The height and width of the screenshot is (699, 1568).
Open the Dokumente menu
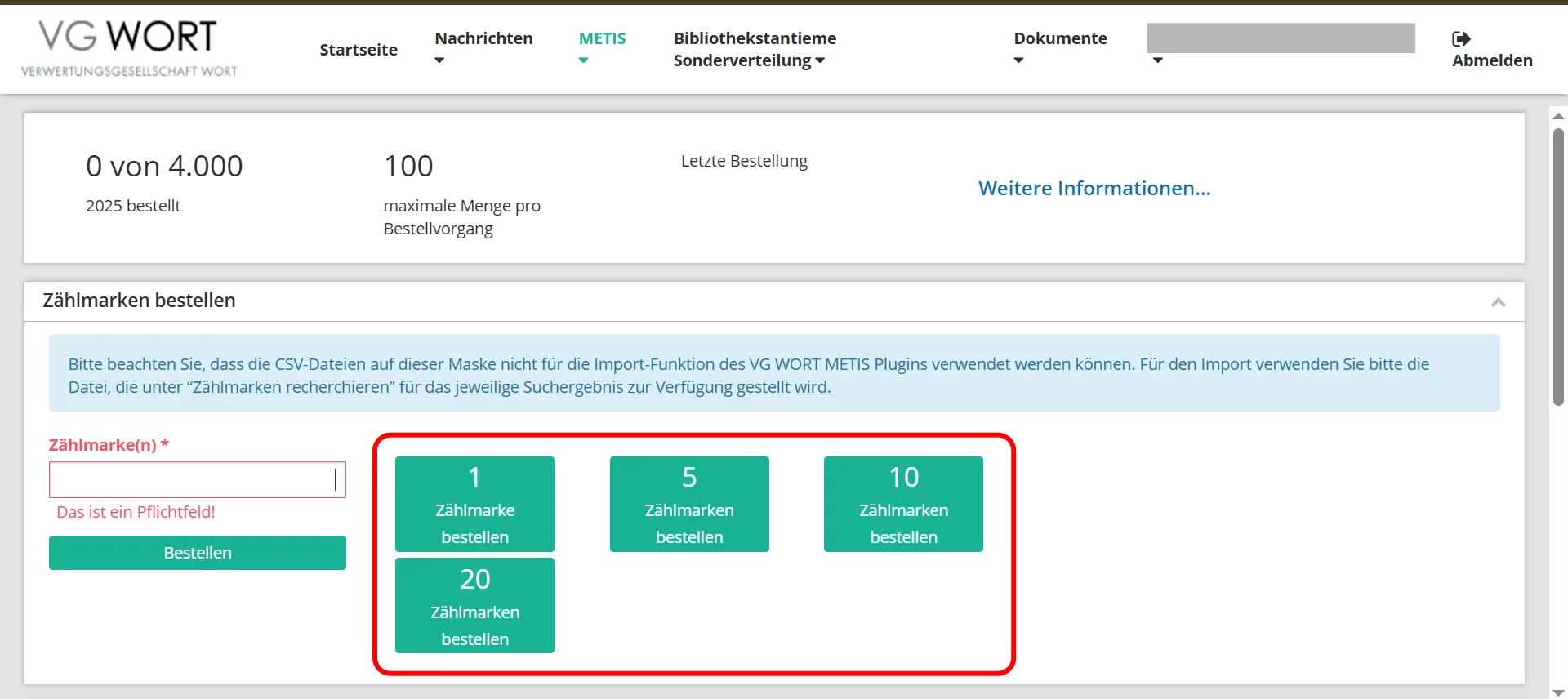click(1060, 38)
